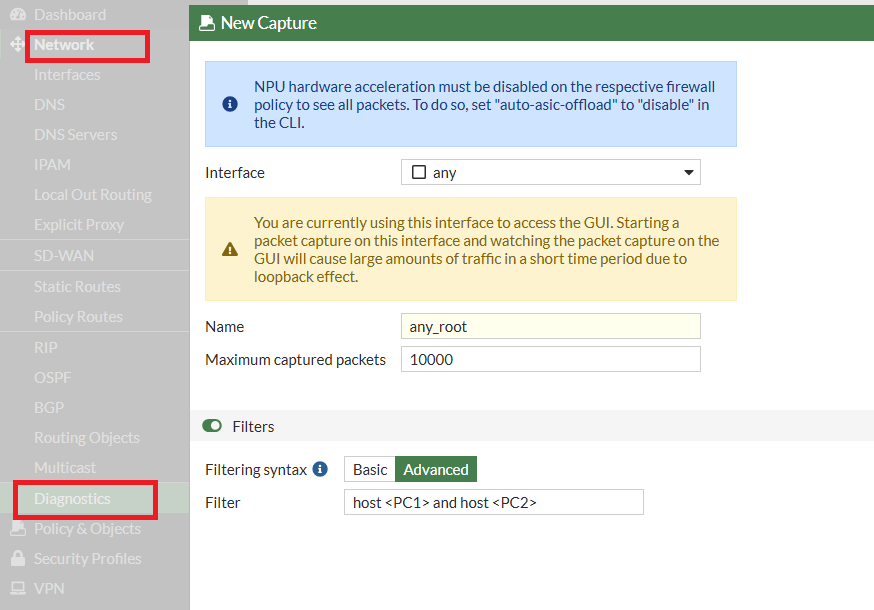Click the blue info icon in NPU notice
Screen dimensions: 874x610
tap(230, 104)
